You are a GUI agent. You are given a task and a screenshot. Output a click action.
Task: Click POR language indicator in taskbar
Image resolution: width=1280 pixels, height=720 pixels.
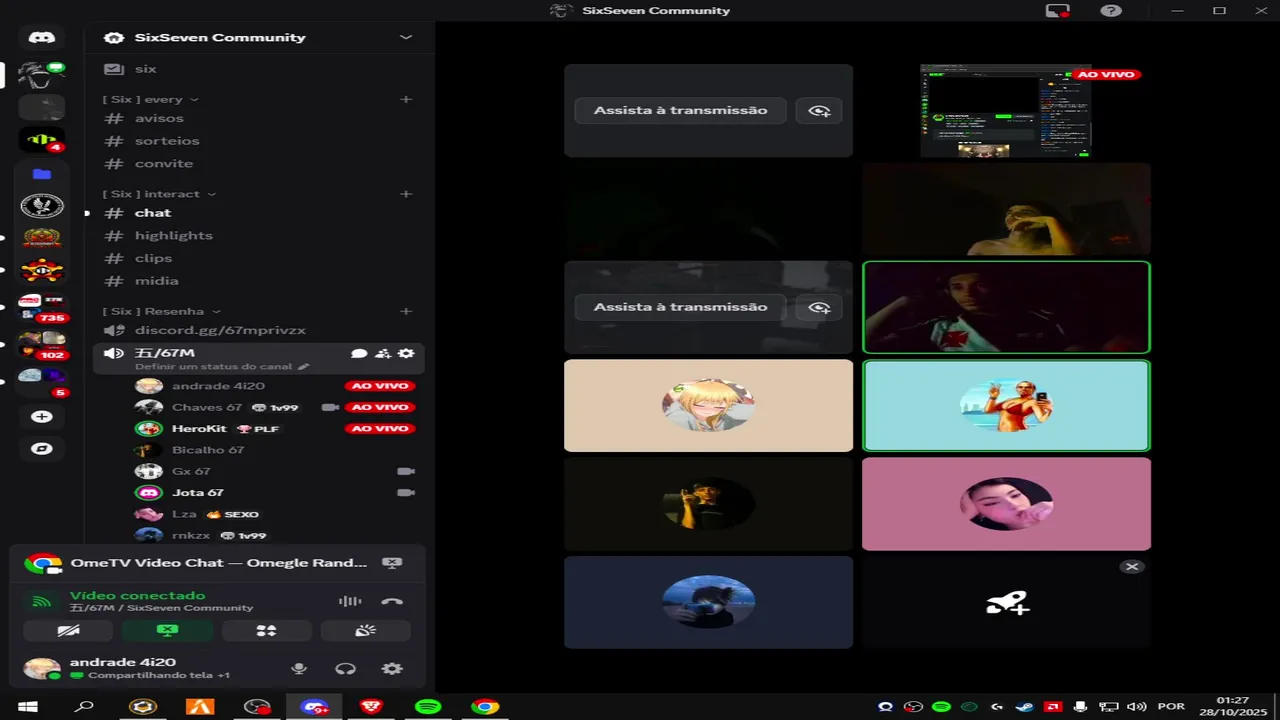(x=1171, y=707)
